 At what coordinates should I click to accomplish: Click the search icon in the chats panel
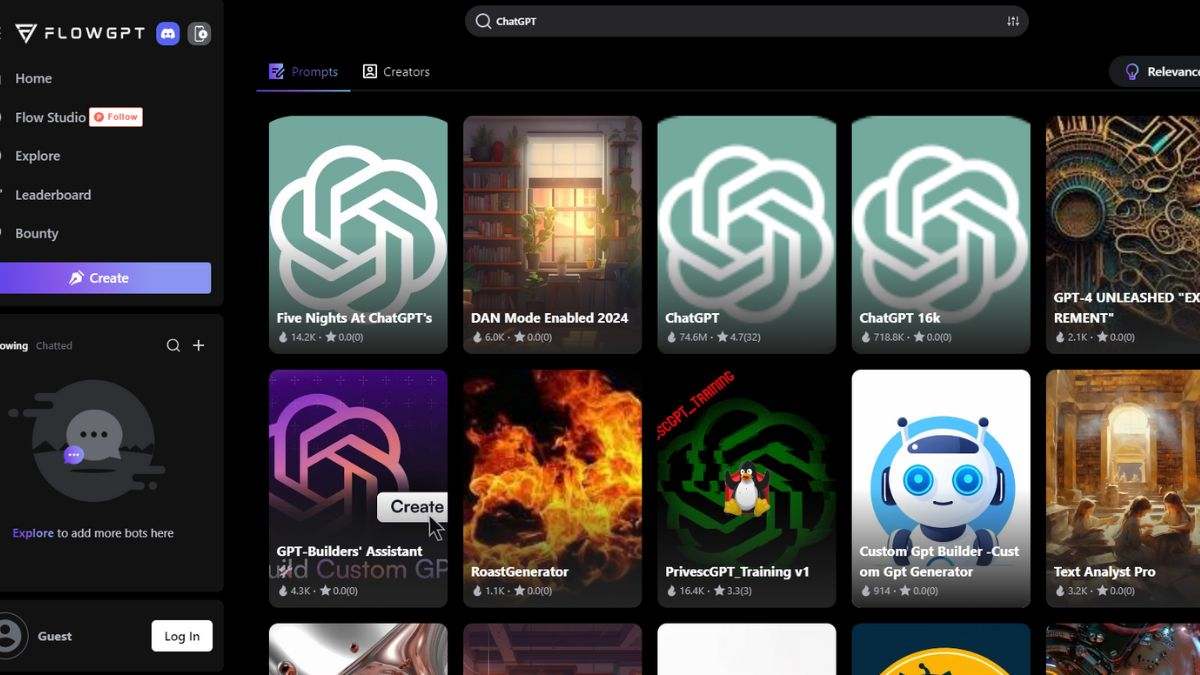click(x=173, y=345)
